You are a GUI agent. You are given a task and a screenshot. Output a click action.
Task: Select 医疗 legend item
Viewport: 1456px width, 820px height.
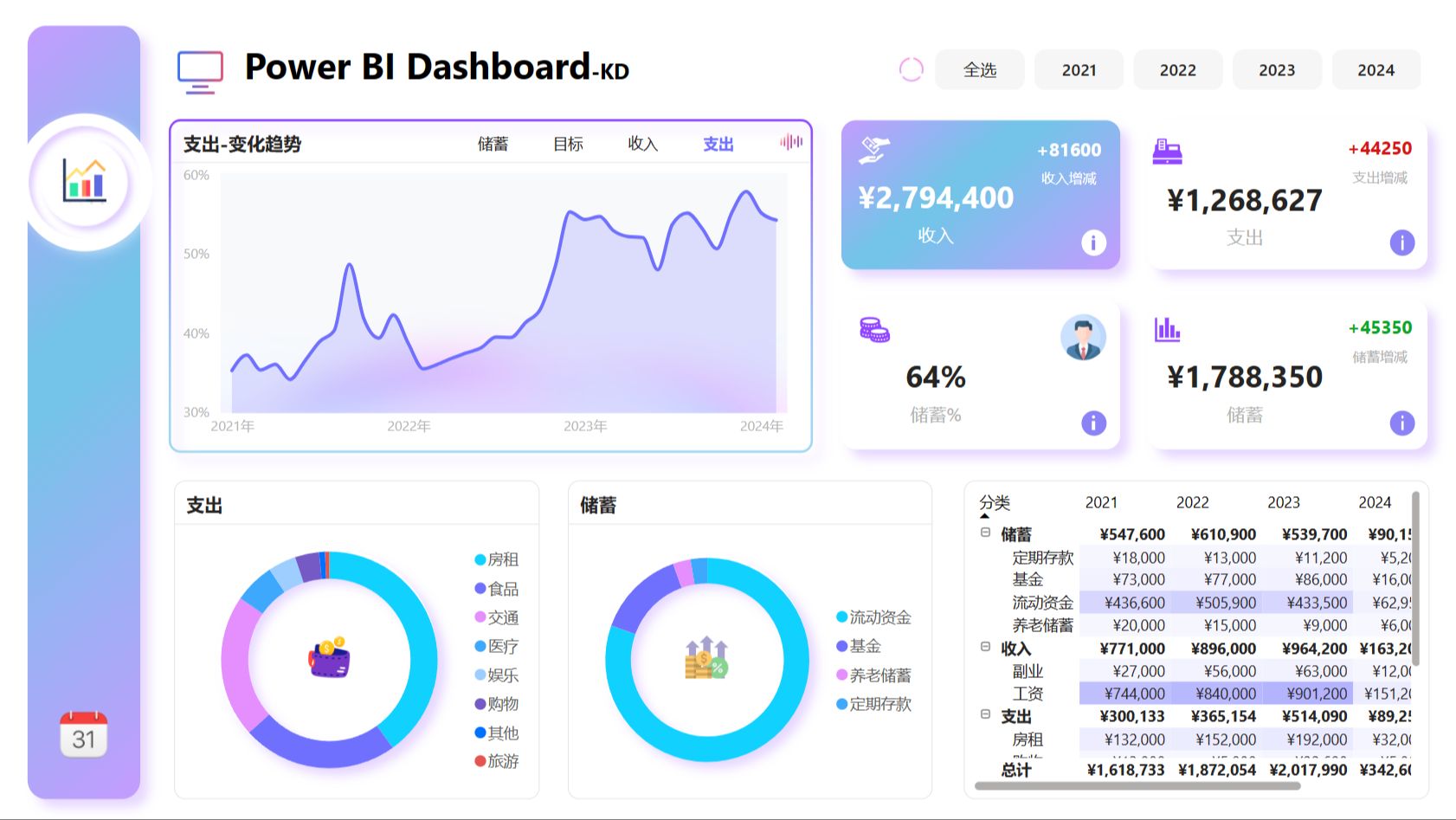click(497, 646)
